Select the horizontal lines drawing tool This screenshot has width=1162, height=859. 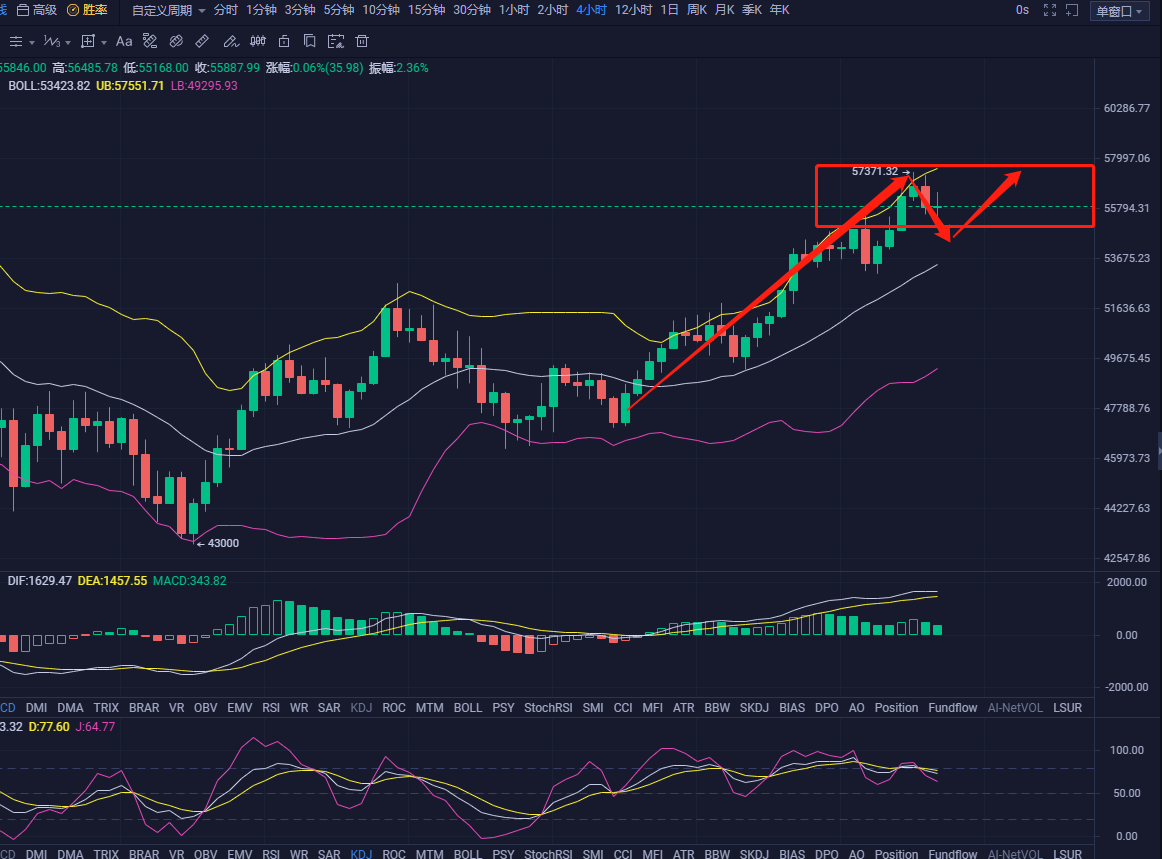click(x=16, y=42)
